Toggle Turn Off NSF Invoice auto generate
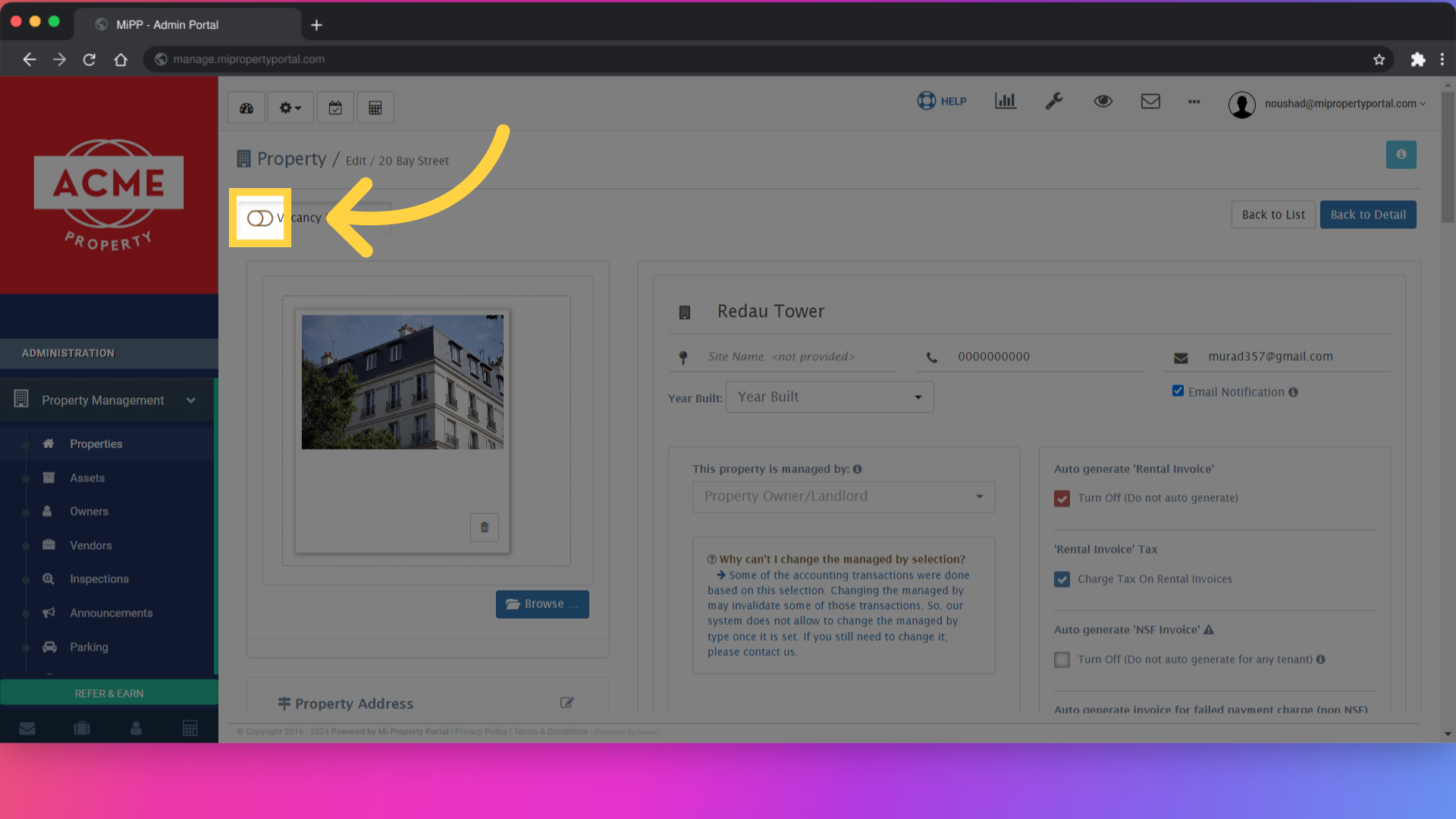 [1062, 660]
